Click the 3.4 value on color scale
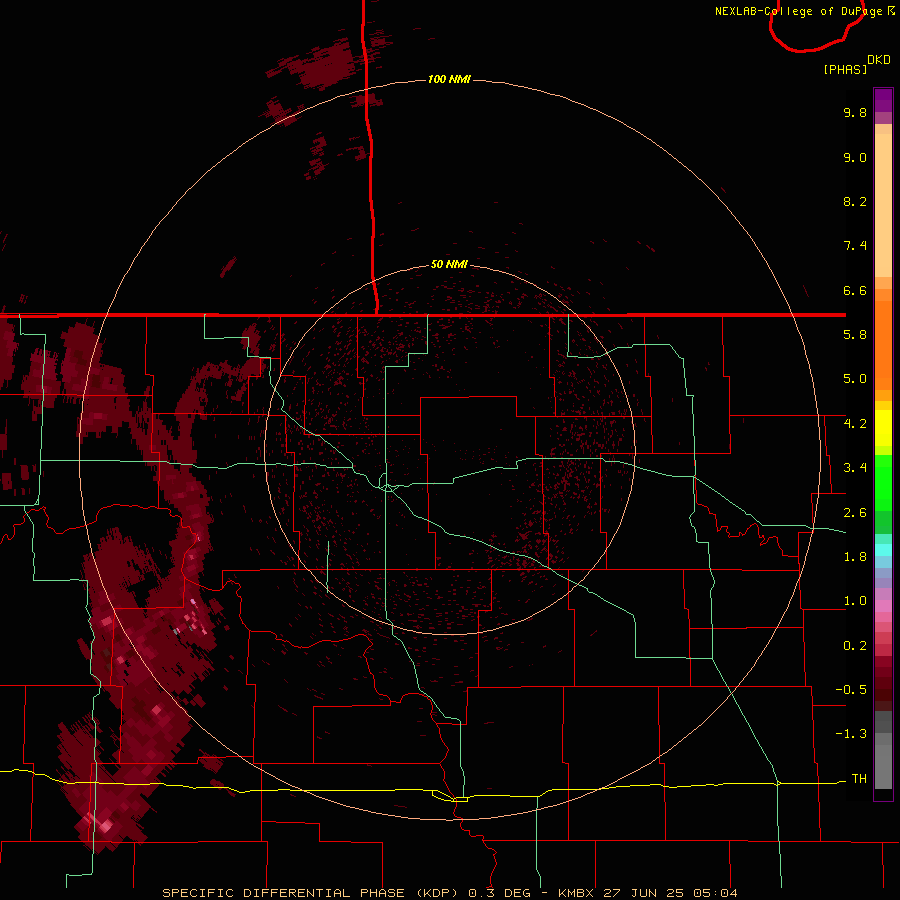Image resolution: width=900 pixels, height=900 pixels. [x=855, y=468]
